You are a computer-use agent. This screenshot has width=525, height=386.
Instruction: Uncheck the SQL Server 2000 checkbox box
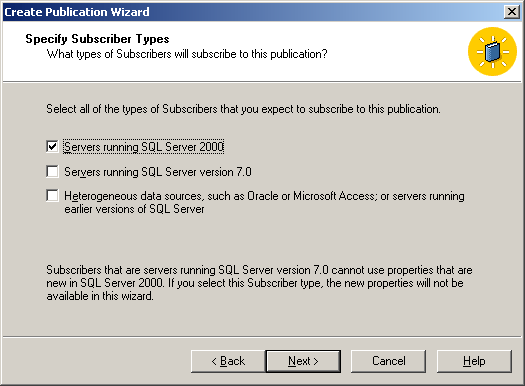[x=52, y=146]
